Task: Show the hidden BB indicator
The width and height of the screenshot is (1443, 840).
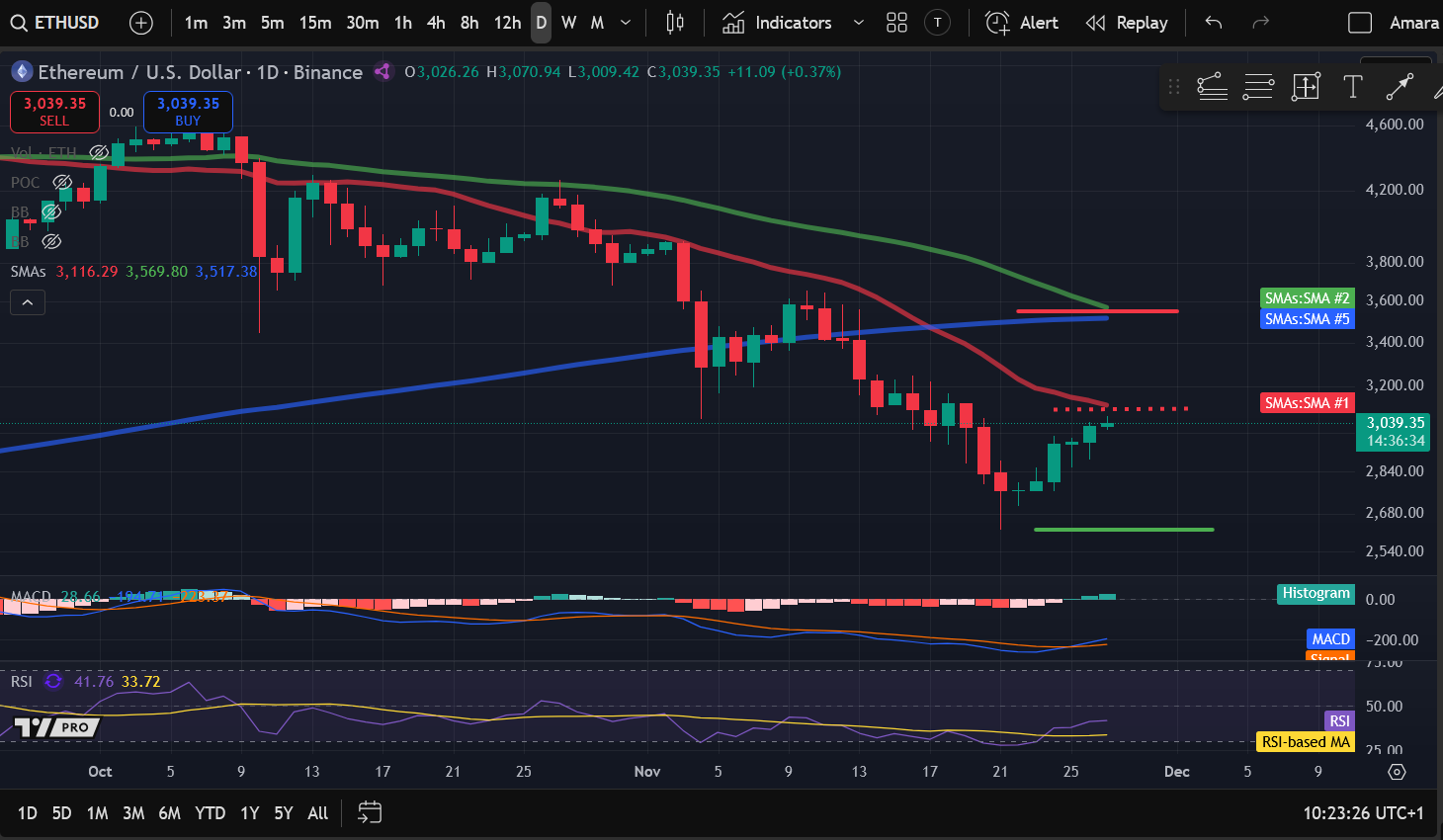Action: [50, 211]
